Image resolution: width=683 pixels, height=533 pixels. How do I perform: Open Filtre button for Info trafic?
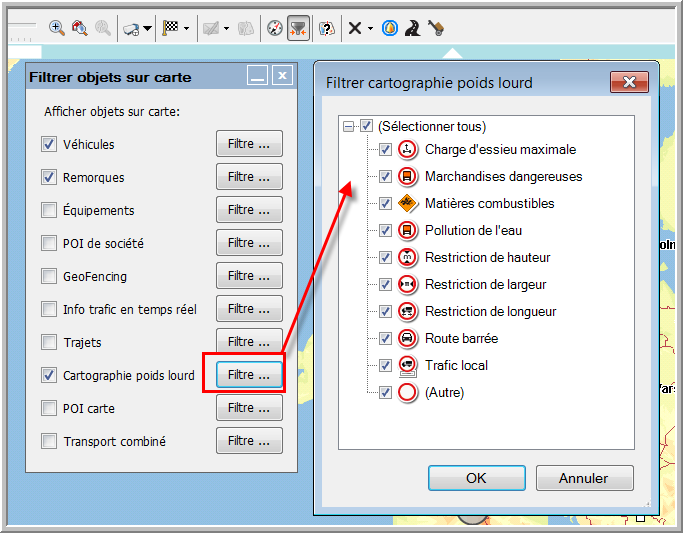click(x=249, y=309)
